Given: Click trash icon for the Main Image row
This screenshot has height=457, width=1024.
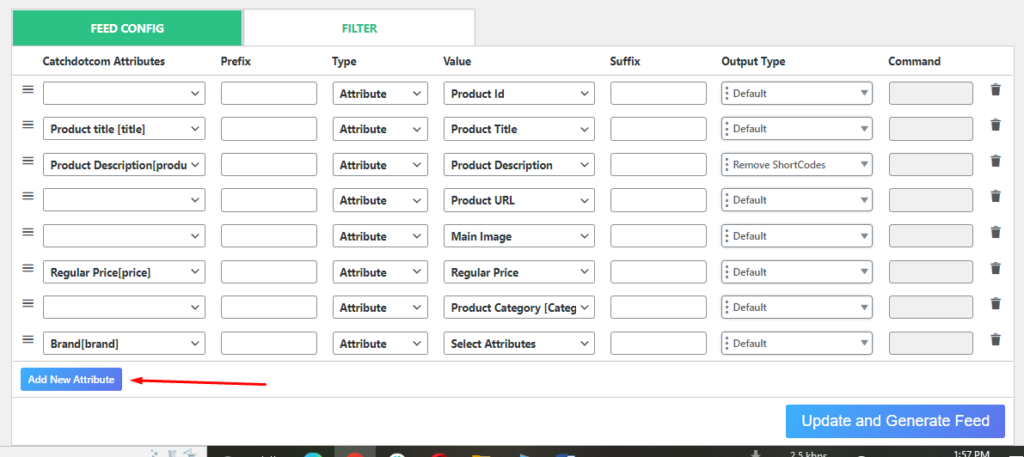Looking at the screenshot, I should (995, 232).
